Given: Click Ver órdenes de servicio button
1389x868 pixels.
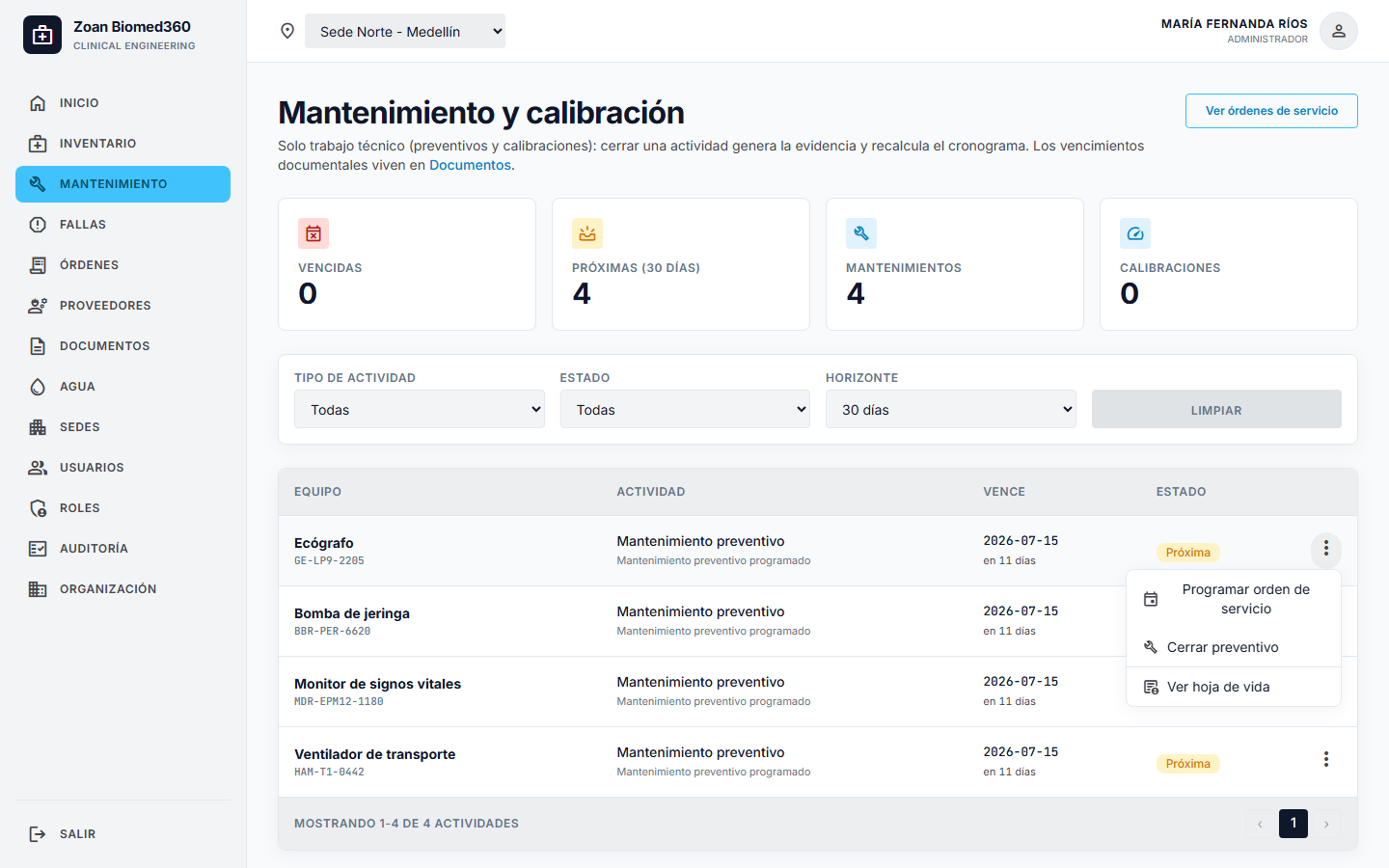Looking at the screenshot, I should pos(1271,111).
